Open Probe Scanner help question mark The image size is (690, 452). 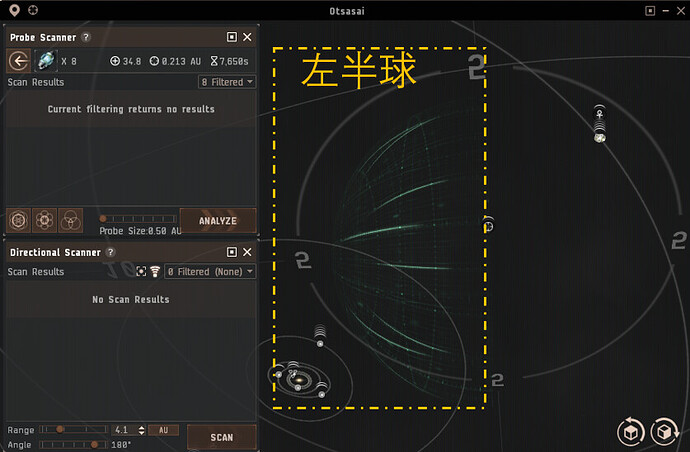tap(86, 37)
